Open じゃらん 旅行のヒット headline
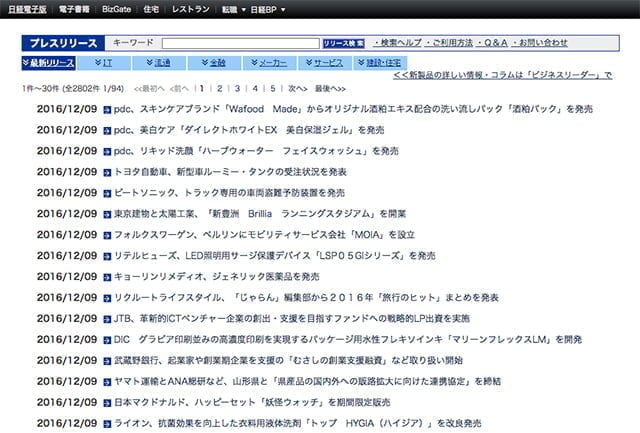640x433 pixels. [306, 298]
